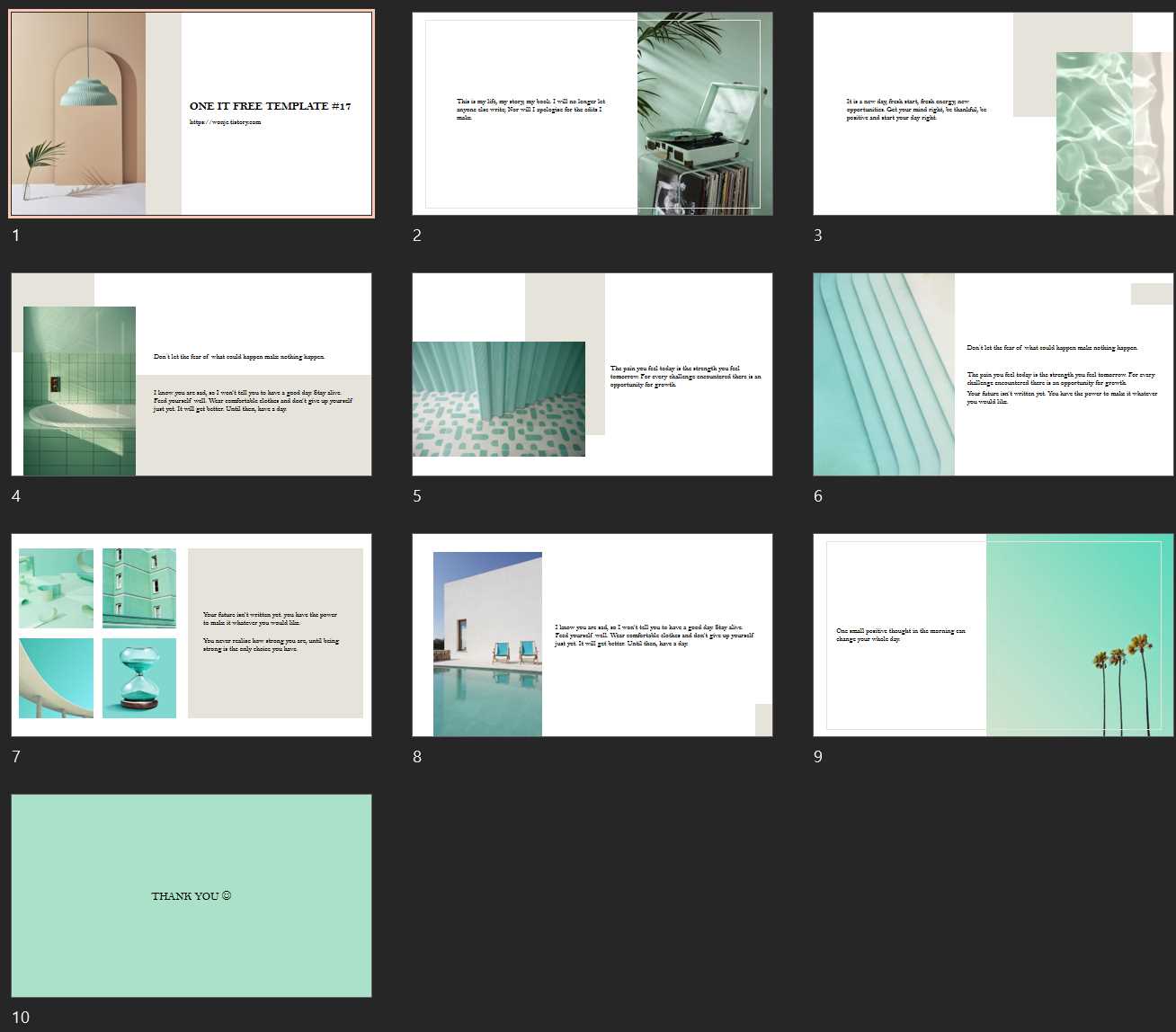Select slide 6 with curved mint stripes
The height and width of the screenshot is (1032, 1176).
click(993, 375)
